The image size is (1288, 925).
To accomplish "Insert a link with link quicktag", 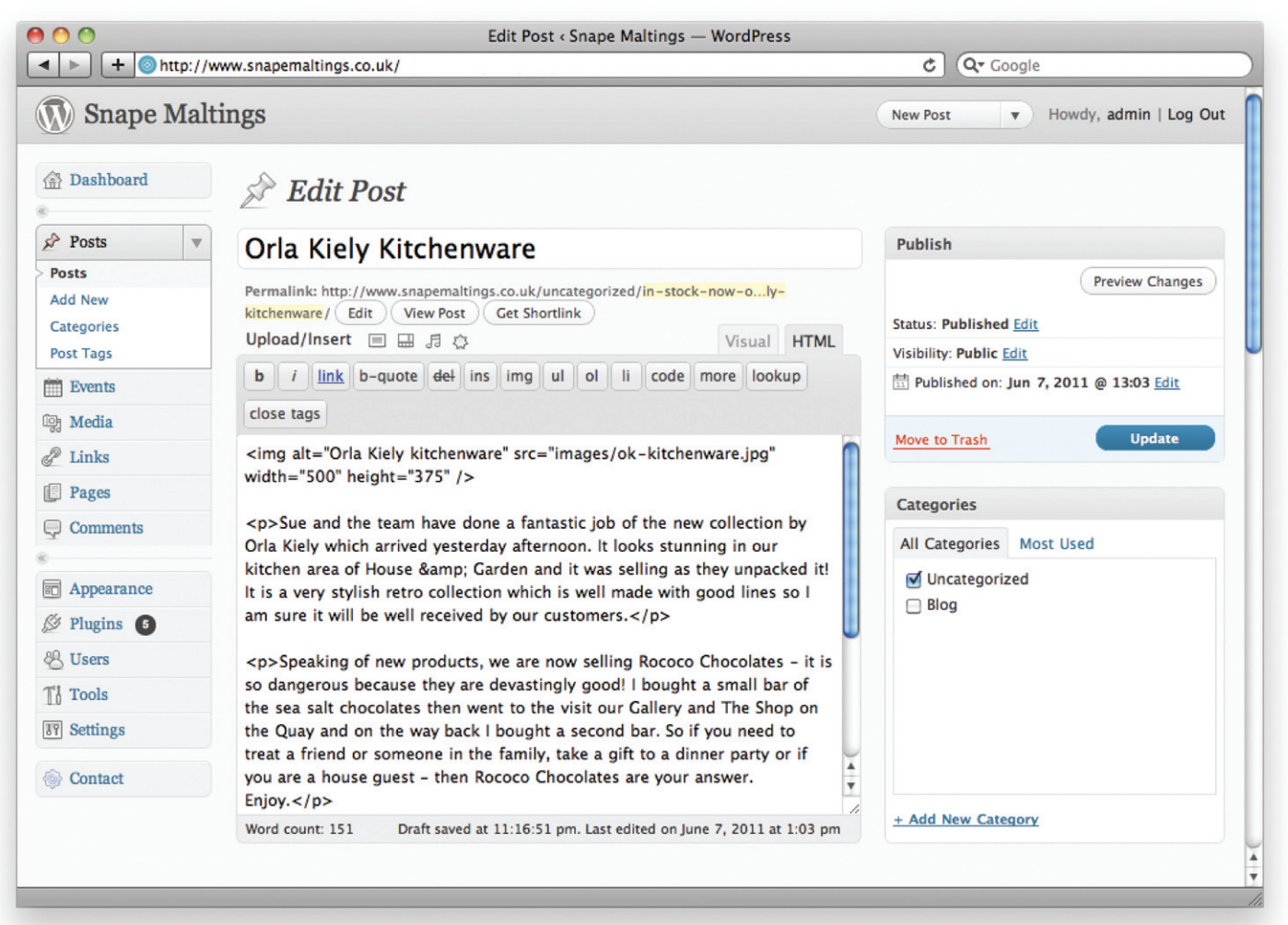I will 331,376.
